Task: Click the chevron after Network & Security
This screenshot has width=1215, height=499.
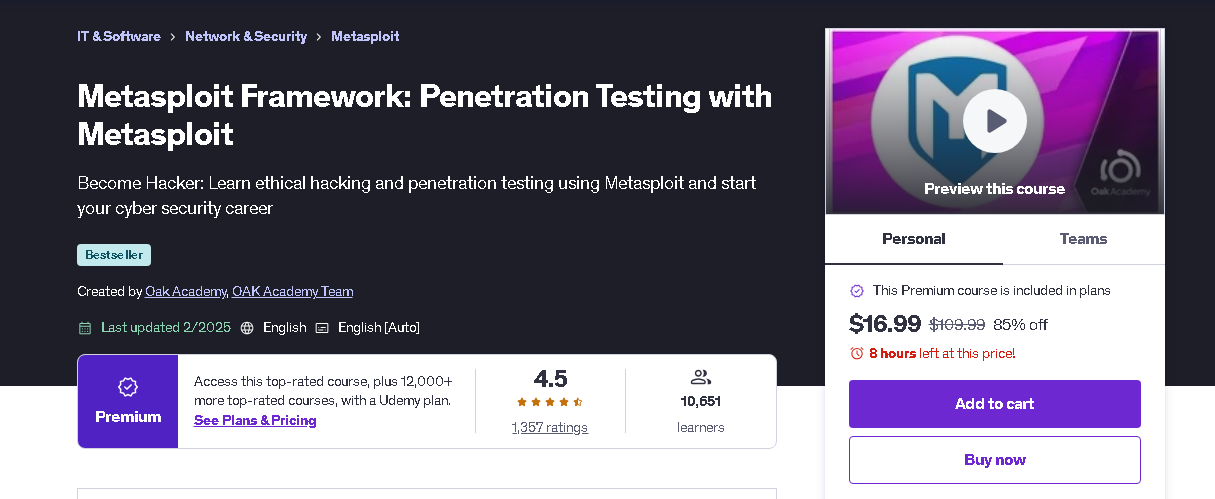Action: point(319,37)
